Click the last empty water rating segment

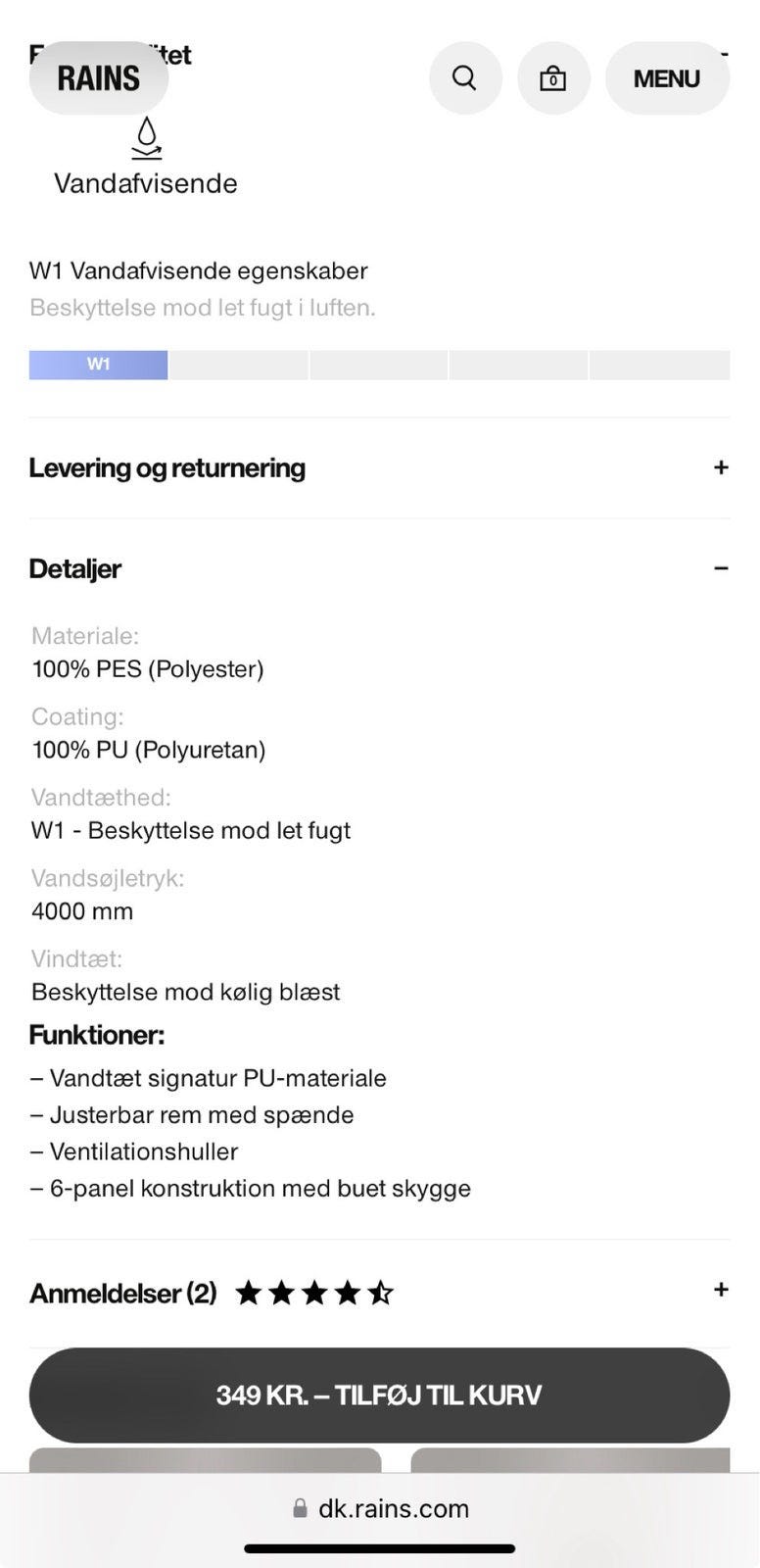tap(659, 365)
